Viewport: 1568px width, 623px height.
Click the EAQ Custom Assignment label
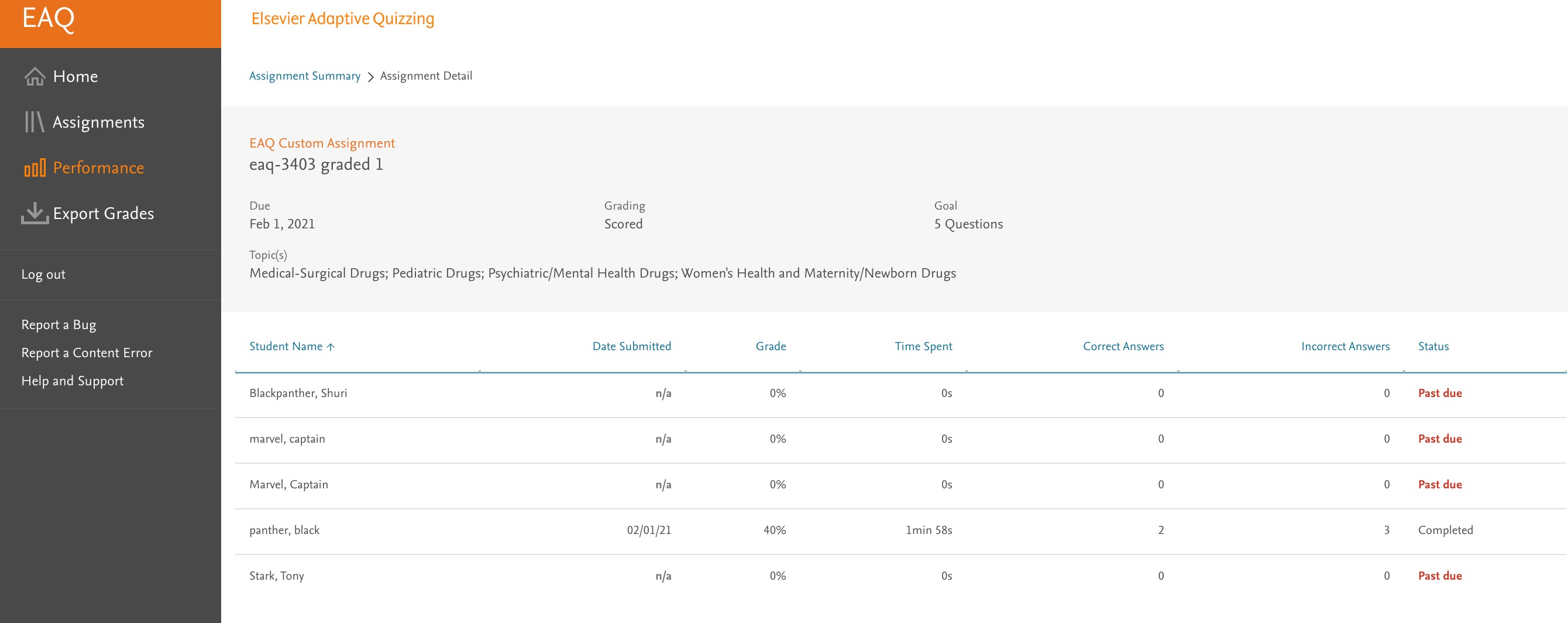point(322,142)
